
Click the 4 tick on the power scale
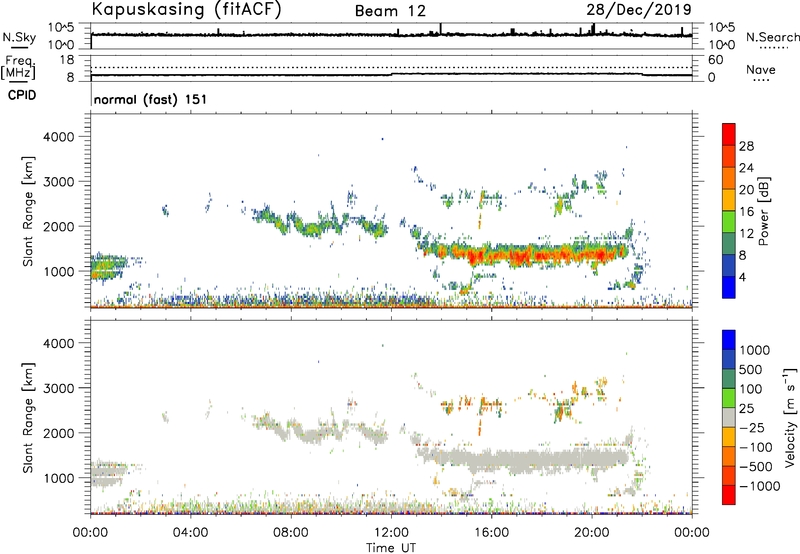tap(742, 277)
